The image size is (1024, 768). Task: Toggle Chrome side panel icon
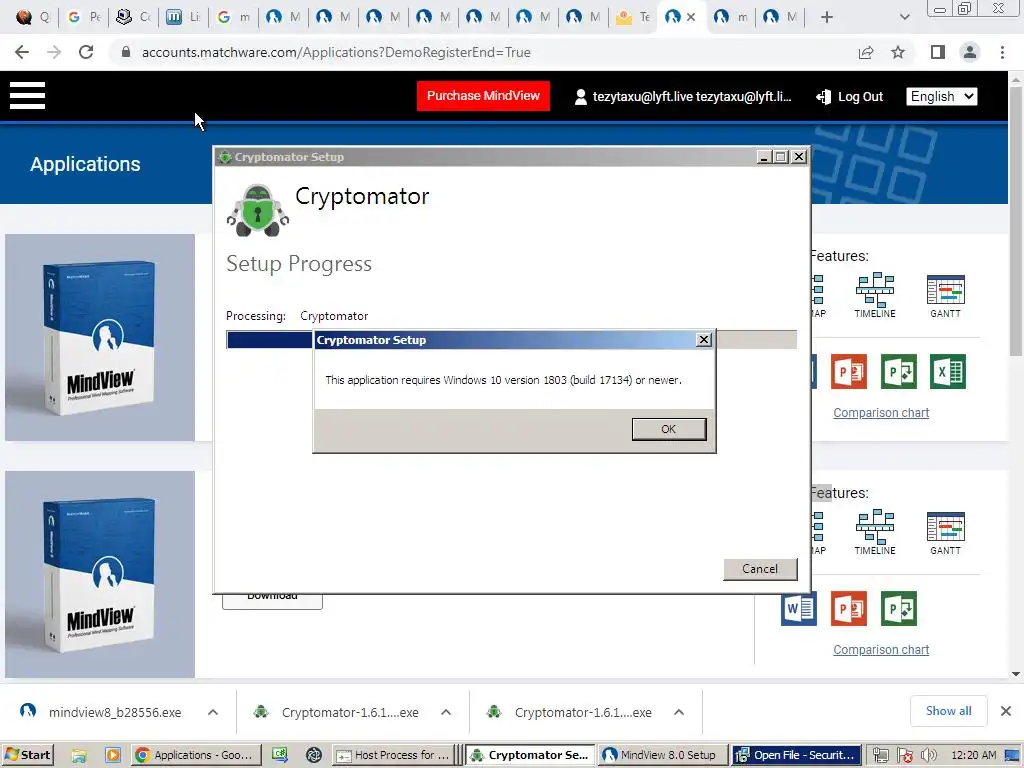[x=938, y=52]
